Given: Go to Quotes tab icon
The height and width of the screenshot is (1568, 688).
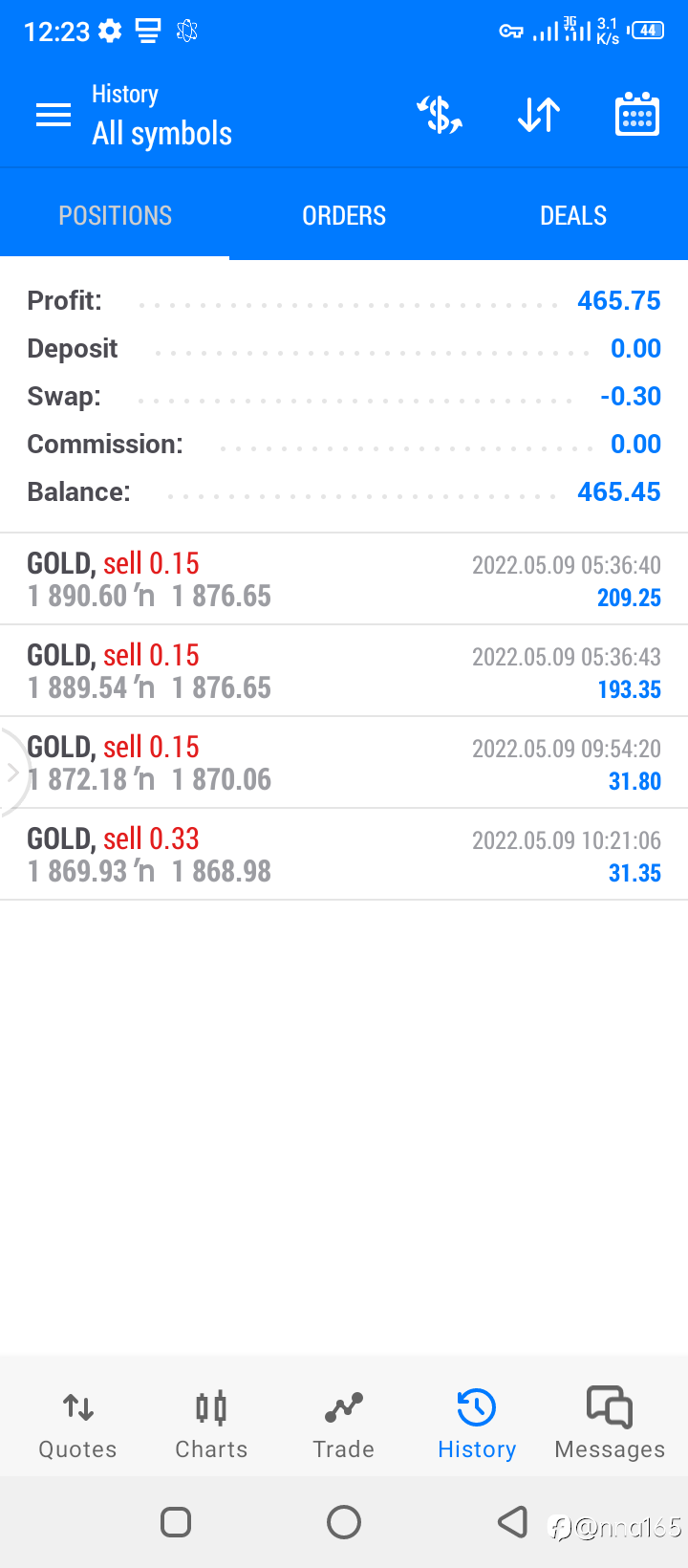Looking at the screenshot, I should pos(78,1407).
